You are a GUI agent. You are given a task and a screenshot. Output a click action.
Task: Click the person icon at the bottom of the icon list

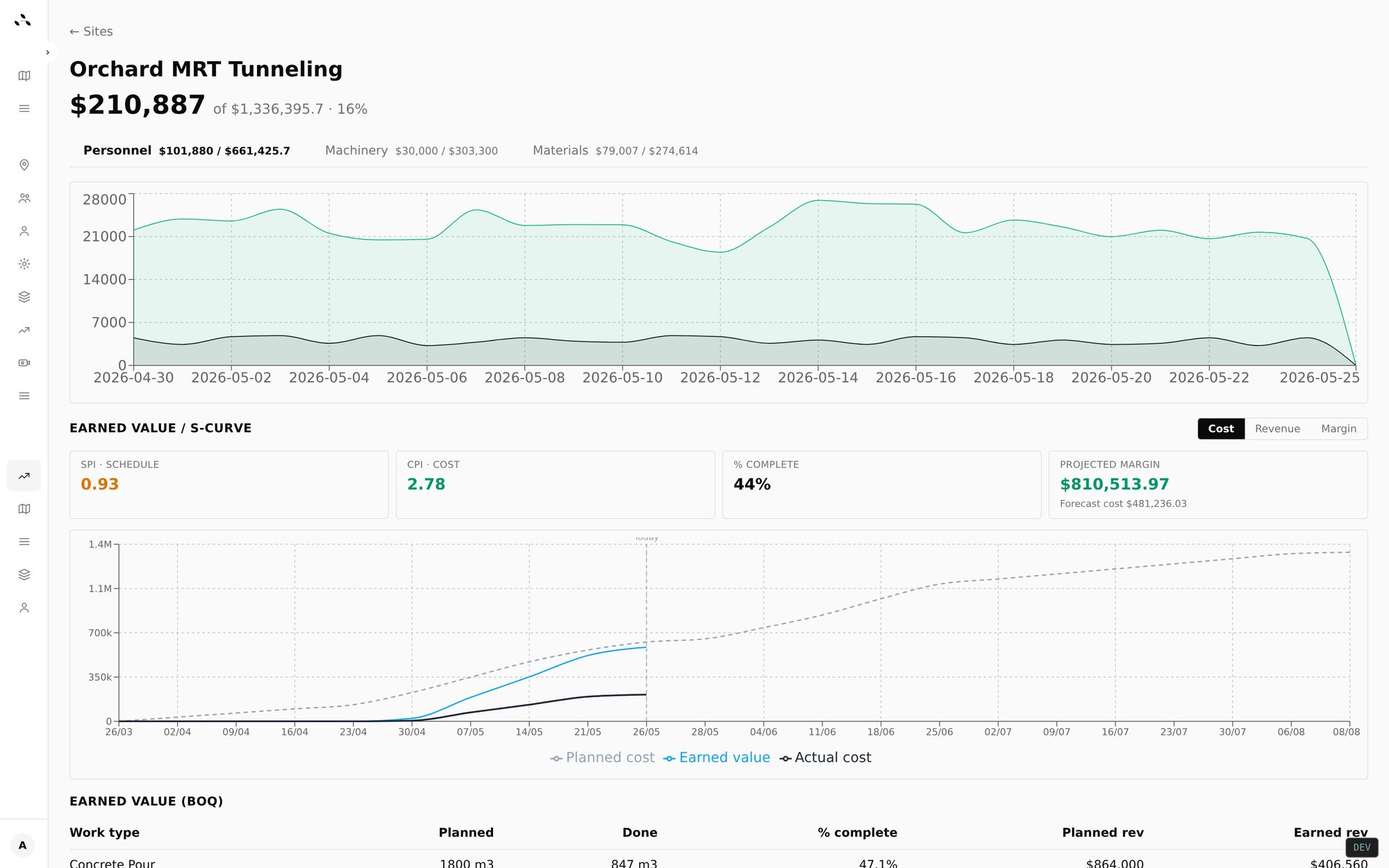pos(24,608)
